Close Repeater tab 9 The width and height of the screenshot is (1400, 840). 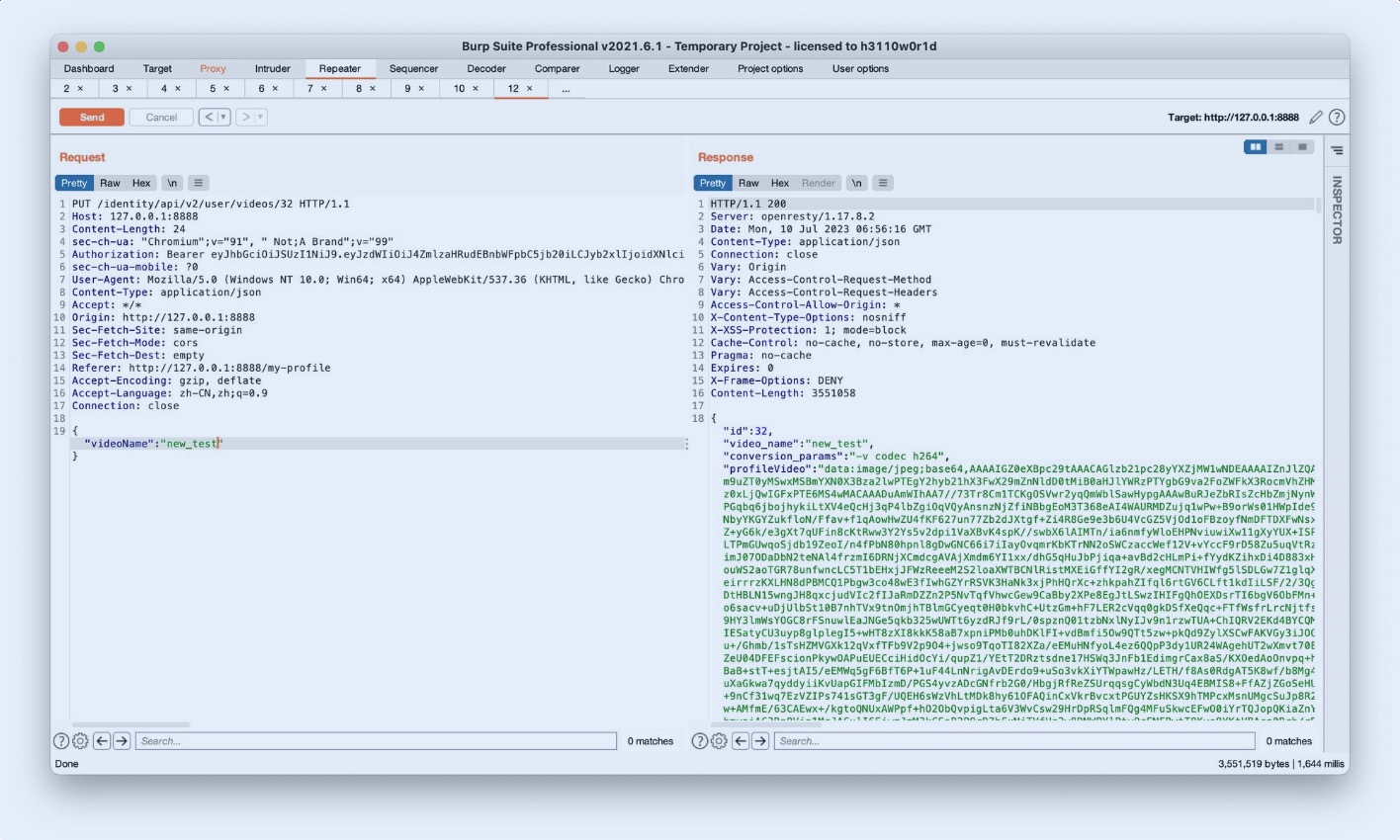(x=421, y=89)
